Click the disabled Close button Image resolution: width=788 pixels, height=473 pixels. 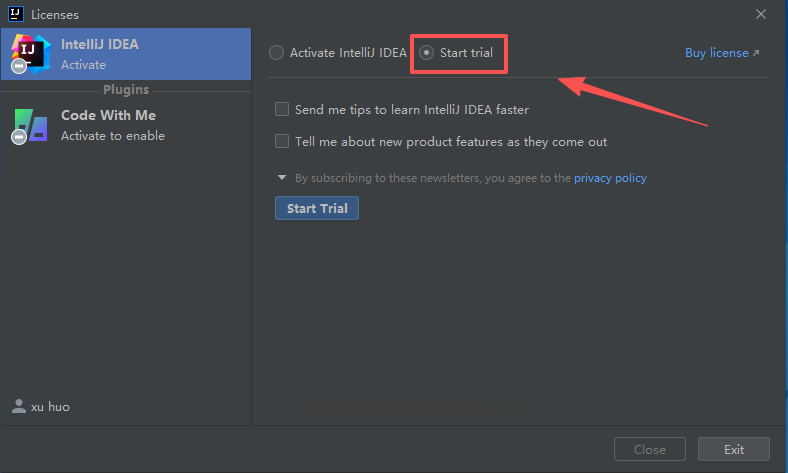(650, 449)
